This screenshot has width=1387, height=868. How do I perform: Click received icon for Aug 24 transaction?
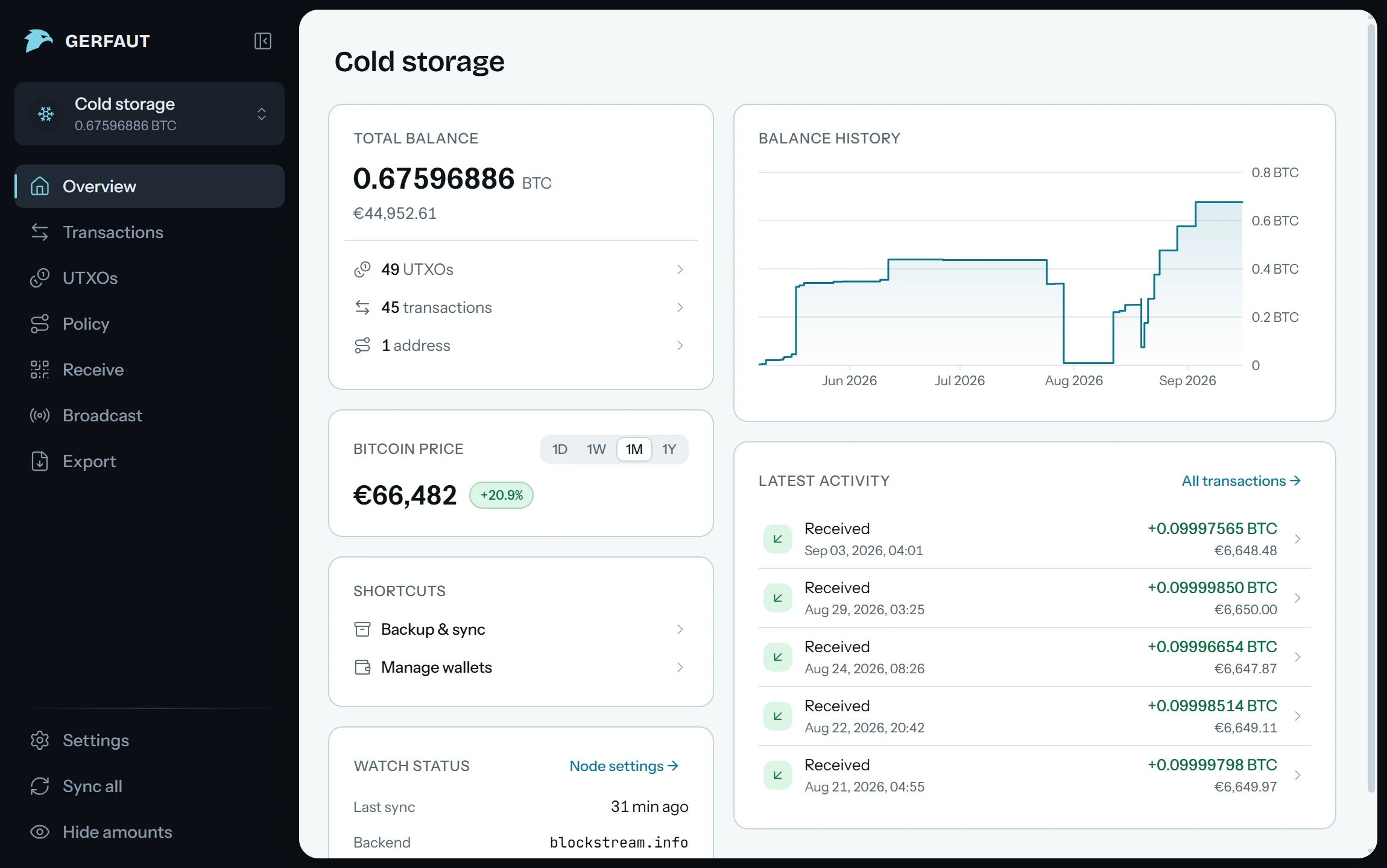(778, 657)
